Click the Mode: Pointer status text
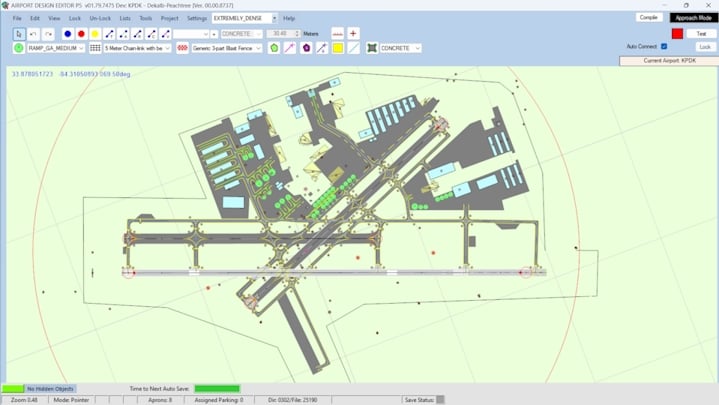Image resolution: width=719 pixels, height=405 pixels. coord(72,400)
